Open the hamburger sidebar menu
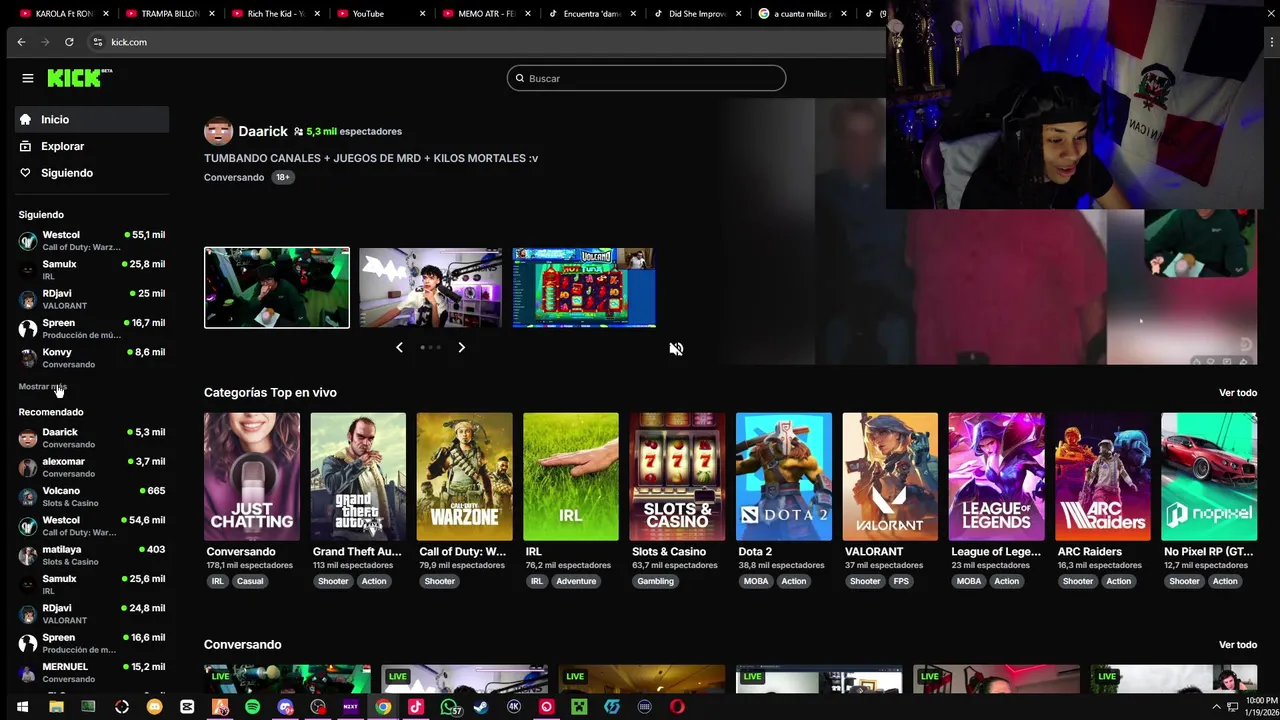 pos(28,78)
